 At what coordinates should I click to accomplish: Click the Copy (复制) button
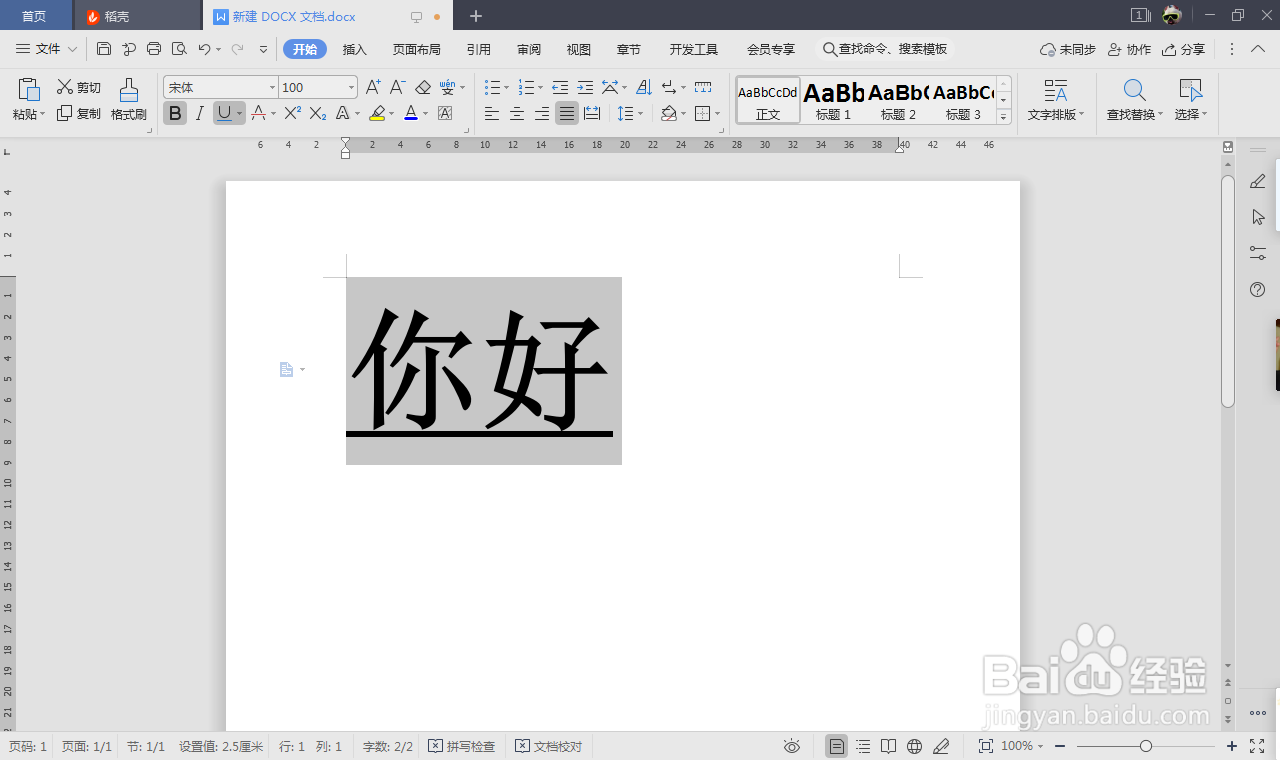pyautogui.click(x=79, y=113)
